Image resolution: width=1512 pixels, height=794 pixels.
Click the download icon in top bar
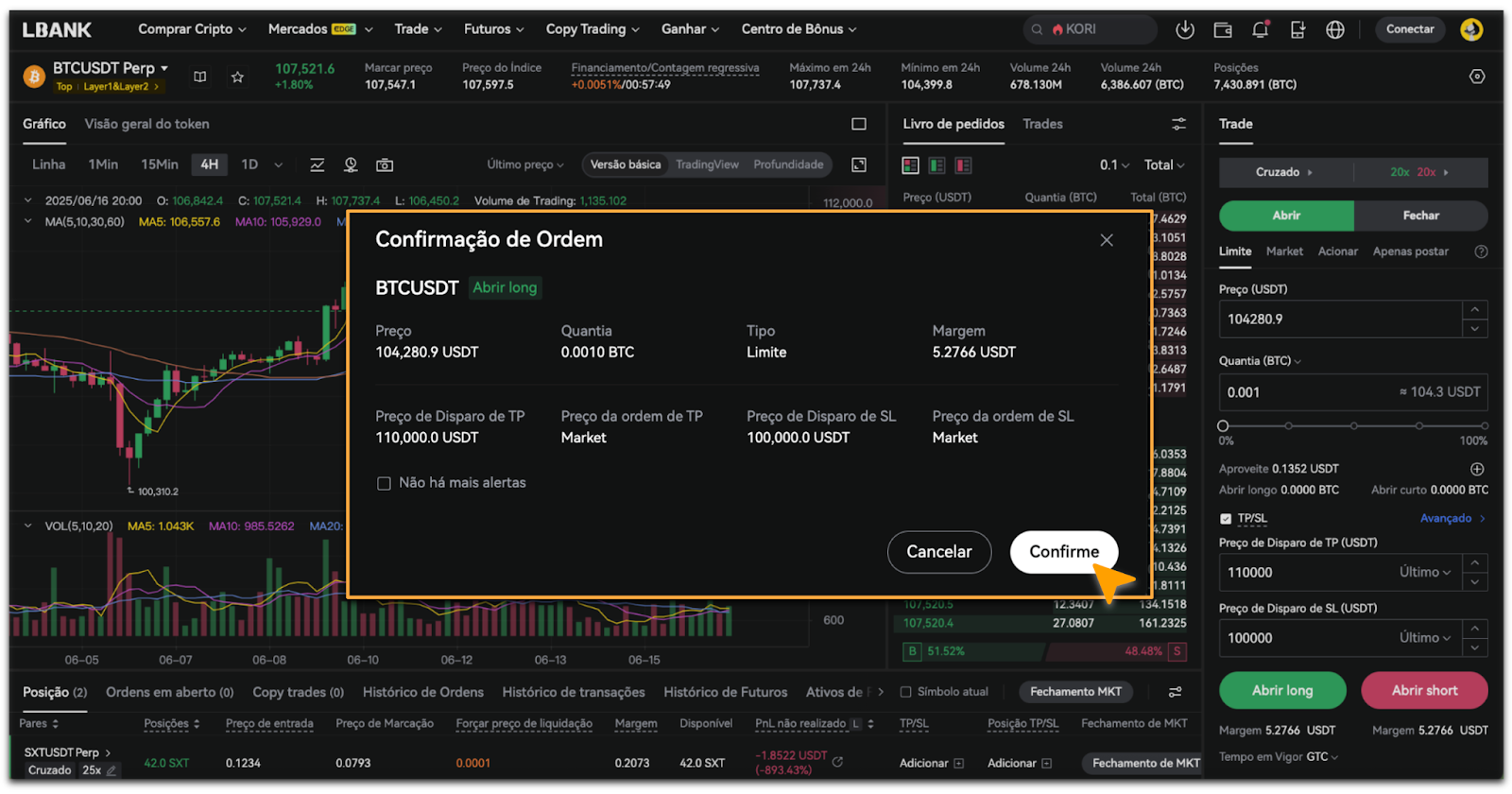1184,30
